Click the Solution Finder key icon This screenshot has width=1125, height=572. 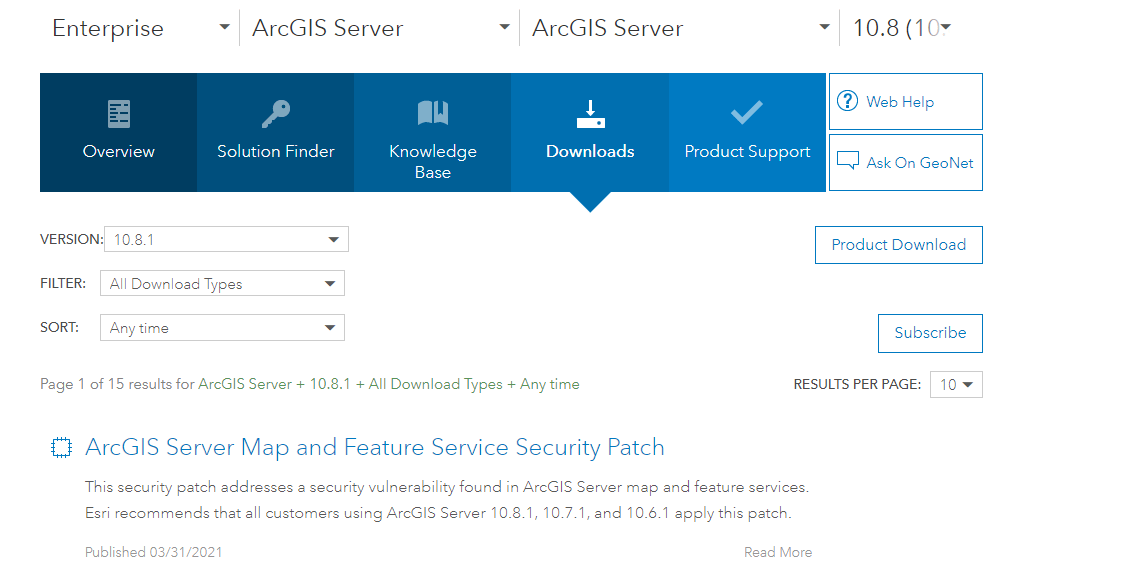[x=276, y=113]
